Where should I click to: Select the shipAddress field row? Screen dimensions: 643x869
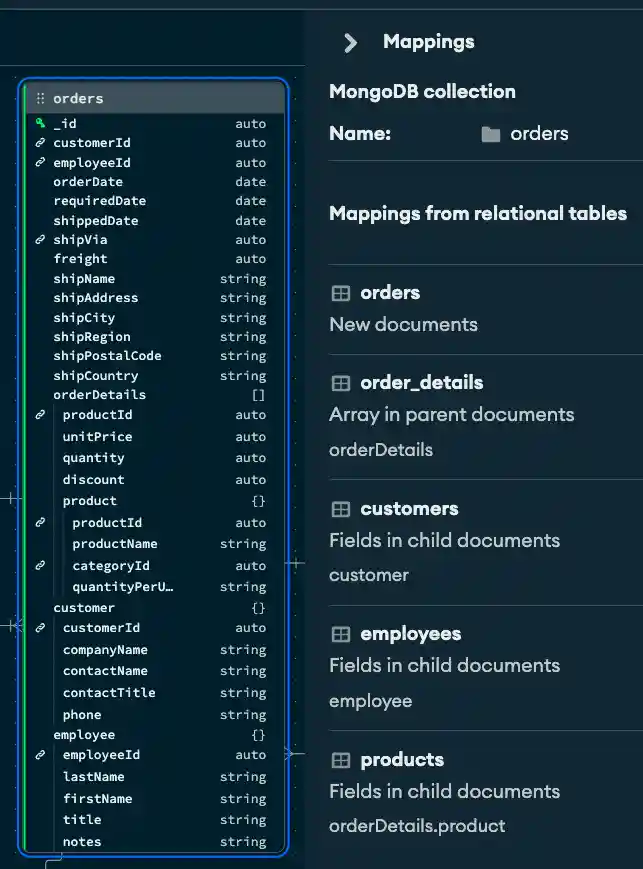click(x=155, y=298)
